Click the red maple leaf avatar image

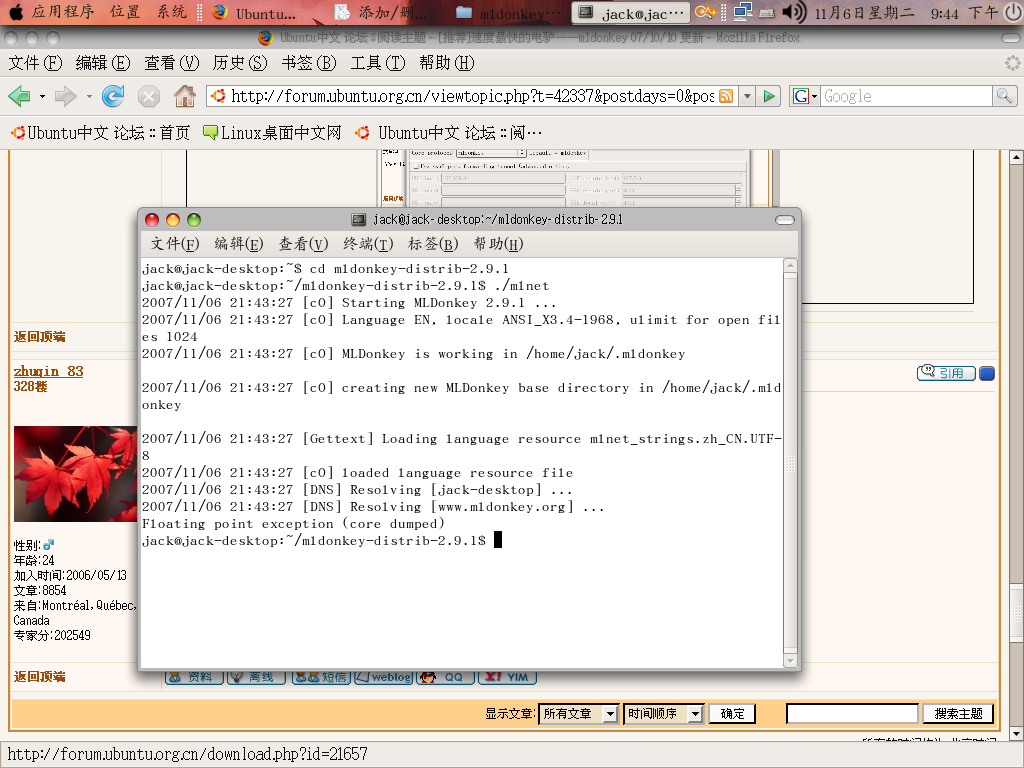[75, 473]
